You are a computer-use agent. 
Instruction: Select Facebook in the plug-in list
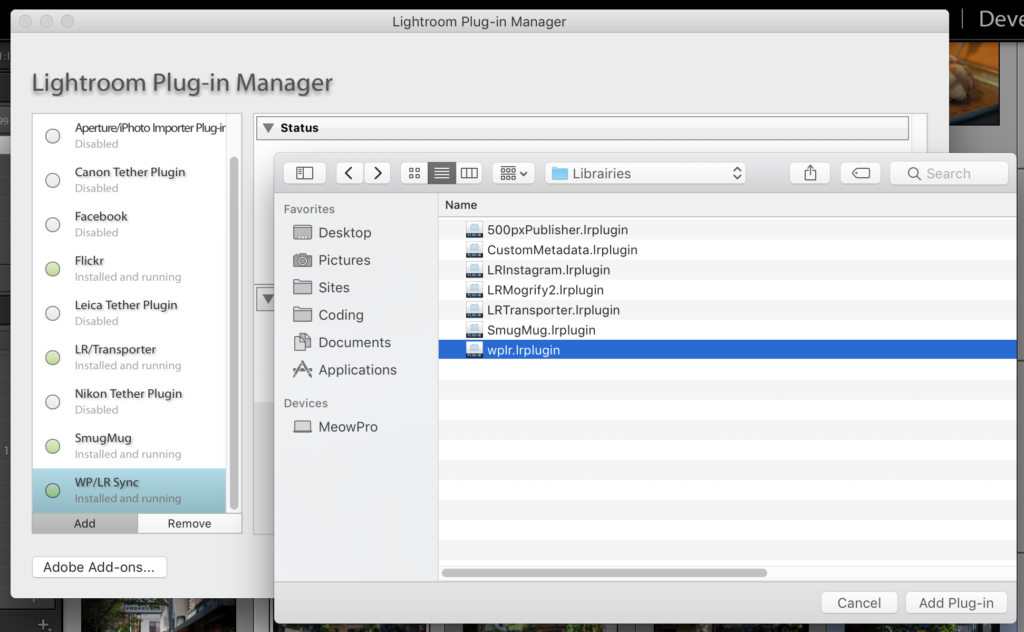(129, 225)
